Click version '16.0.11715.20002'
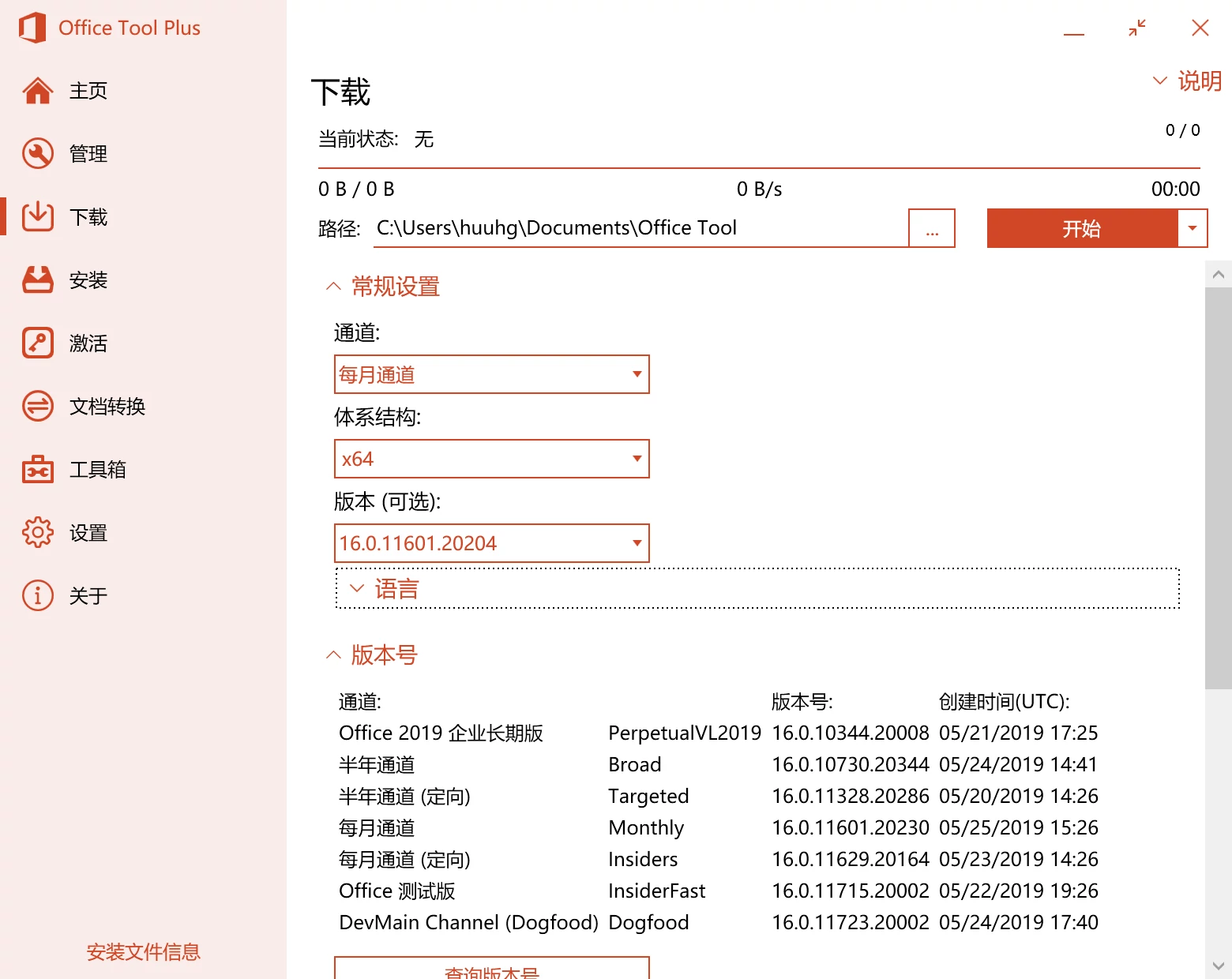 pos(851,891)
